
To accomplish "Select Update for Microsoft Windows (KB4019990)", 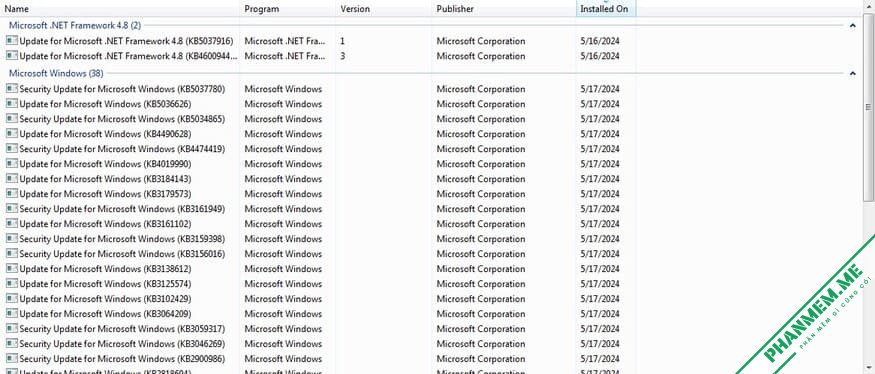I will (x=105, y=164).
